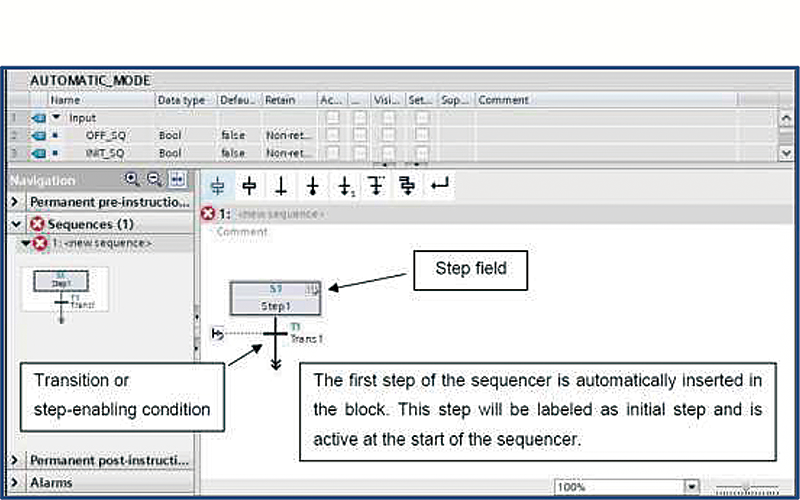Screen dimensions: 800x500
Task: Click the Data type column header
Action: click(181, 100)
